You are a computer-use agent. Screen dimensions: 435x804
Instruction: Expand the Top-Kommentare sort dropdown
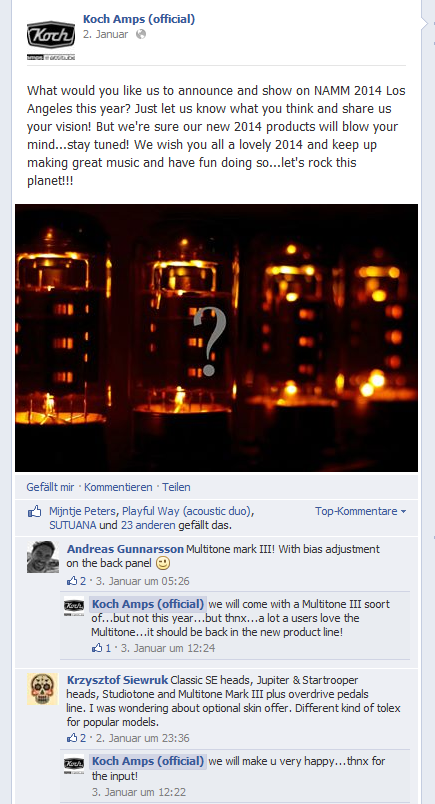pyautogui.click(x=361, y=511)
